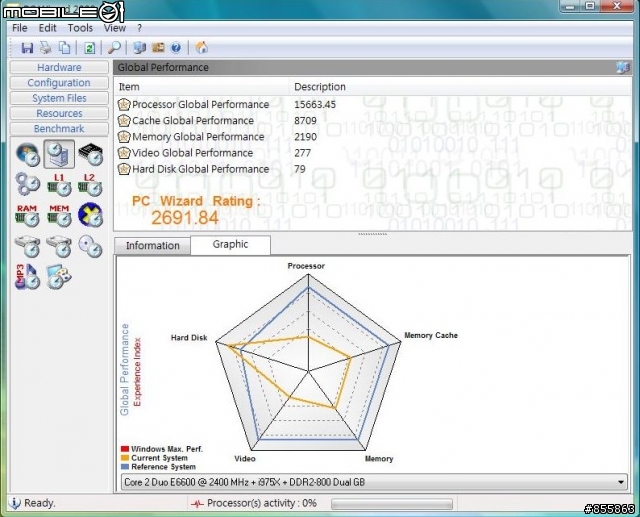Viewport: 640px width, 517px height.
Task: Click the orange hardware card toolbar icon
Action: pyautogui.click(x=158, y=48)
